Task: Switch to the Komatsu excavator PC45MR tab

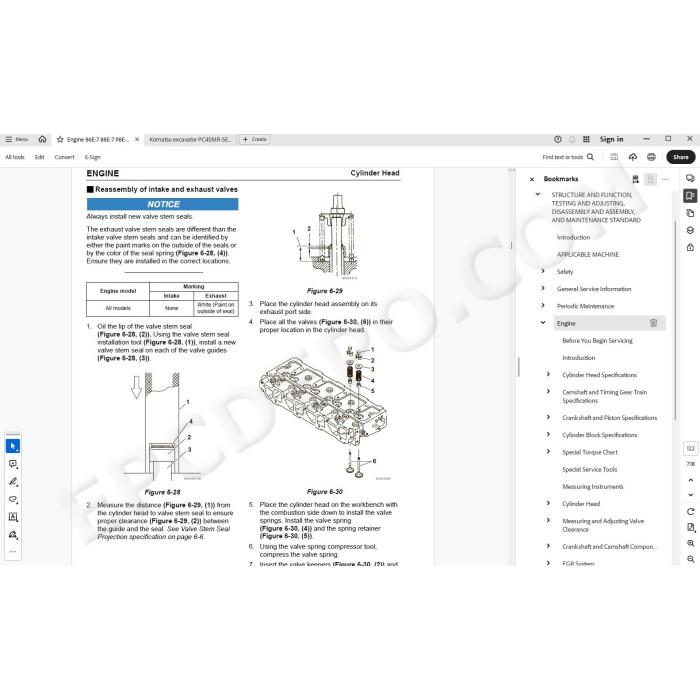Action: click(191, 140)
